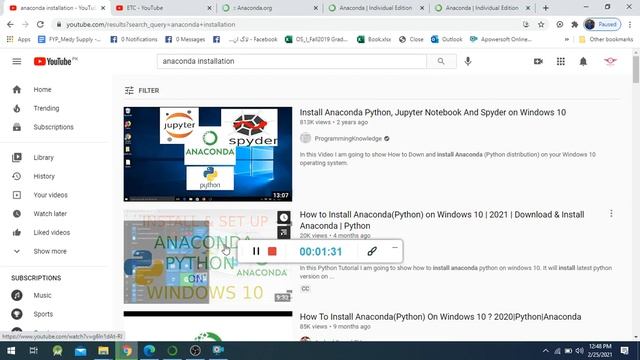Pause the screen recording

(256, 251)
